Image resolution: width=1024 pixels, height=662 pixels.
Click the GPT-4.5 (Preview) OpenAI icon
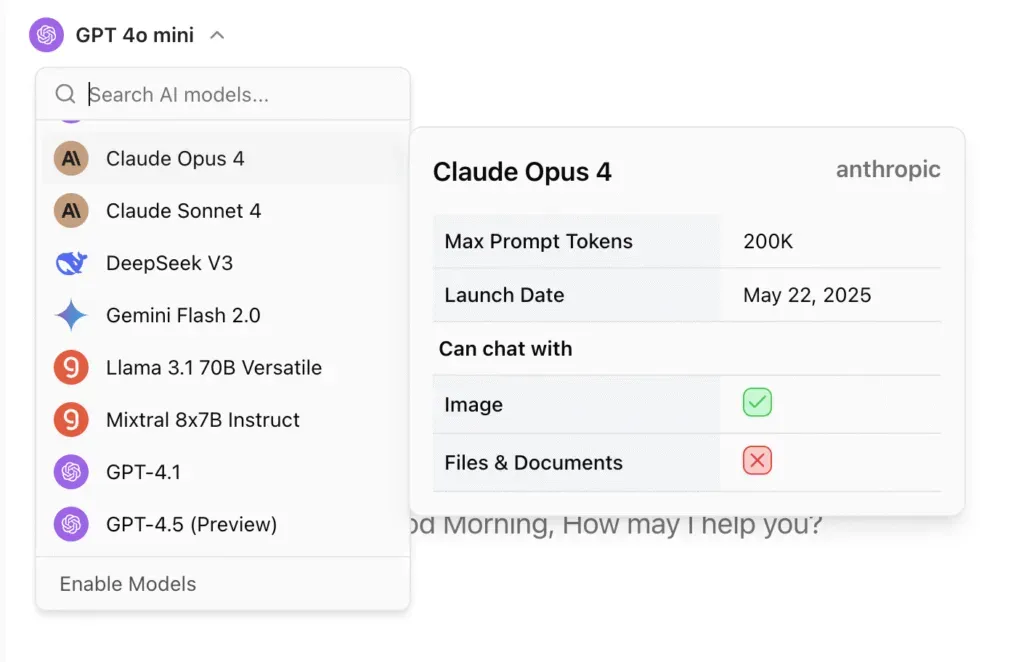click(71, 524)
